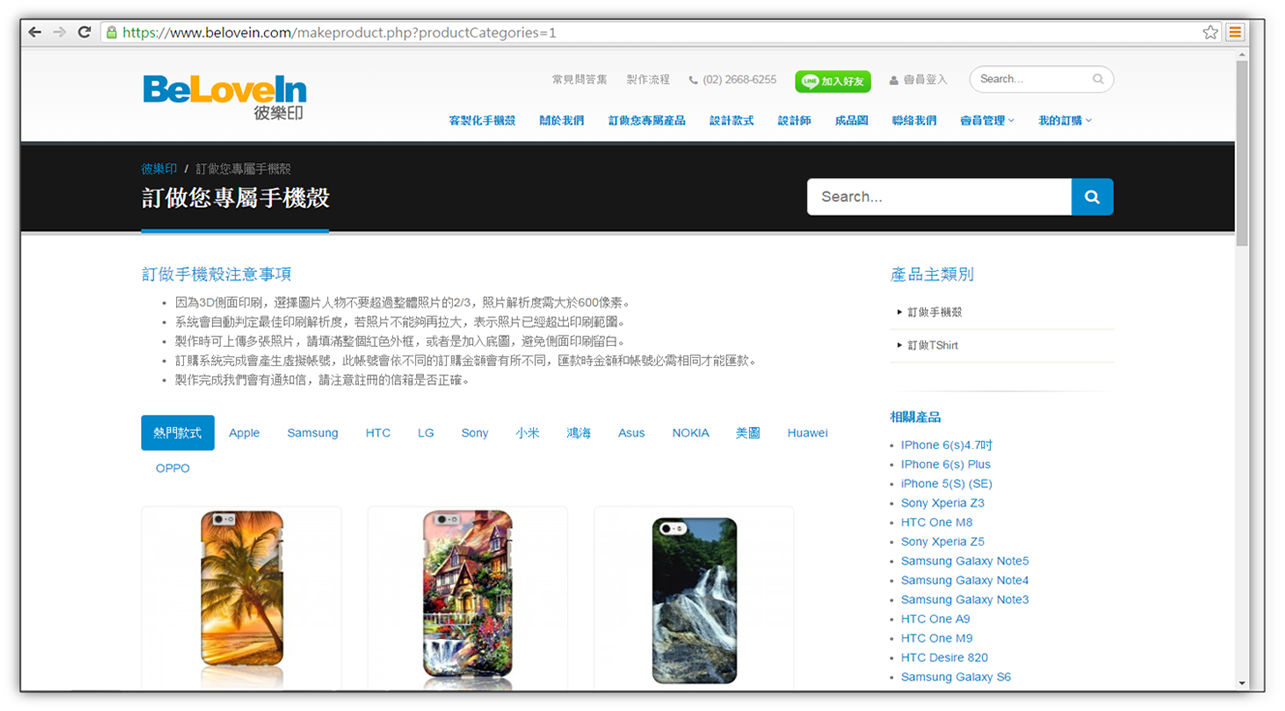Click the browser forward arrow

point(60,32)
